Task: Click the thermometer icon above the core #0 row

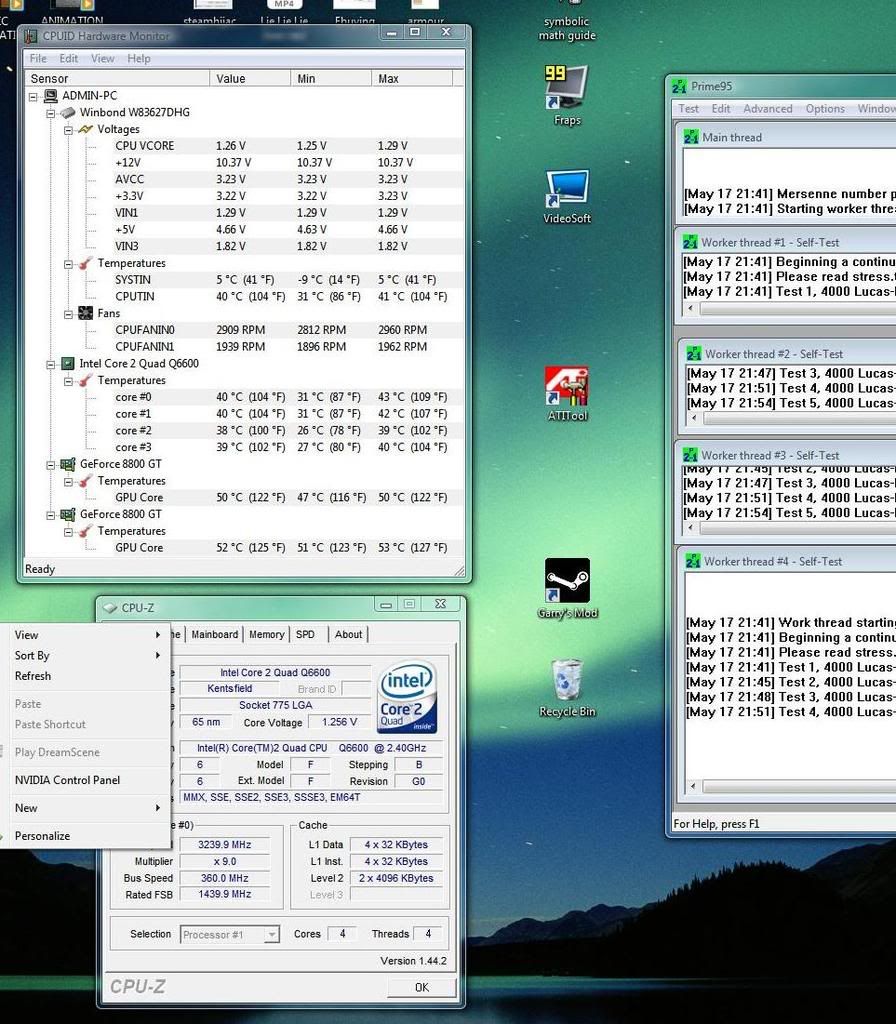Action: [x=86, y=381]
